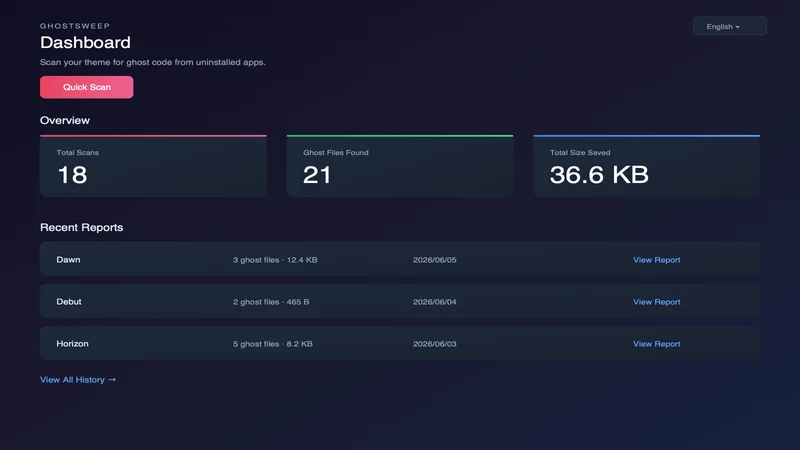The image size is (800, 450).
Task: Click the Overview section heading
Action: (65, 120)
